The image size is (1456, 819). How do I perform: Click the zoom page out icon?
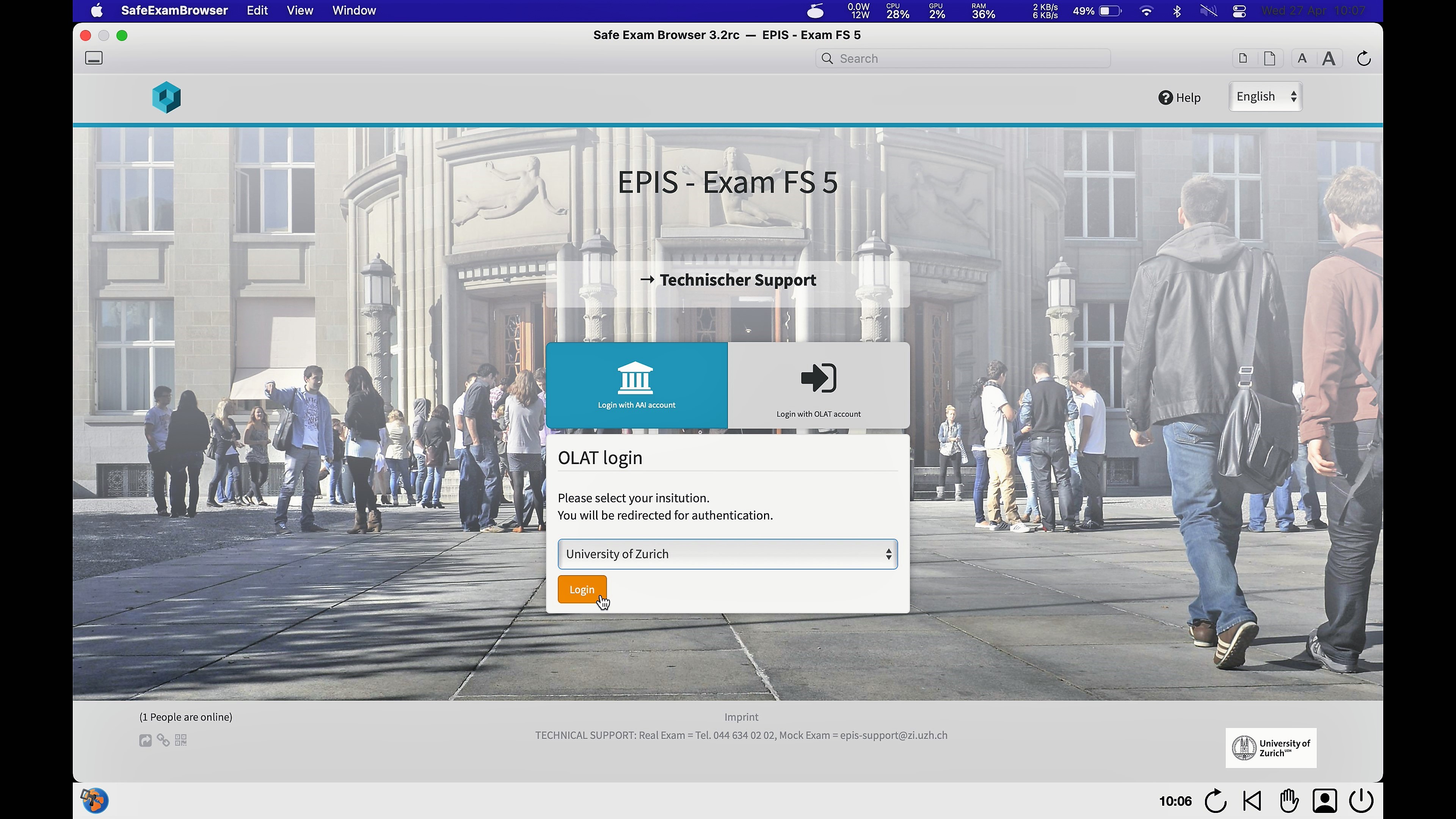[1243, 58]
